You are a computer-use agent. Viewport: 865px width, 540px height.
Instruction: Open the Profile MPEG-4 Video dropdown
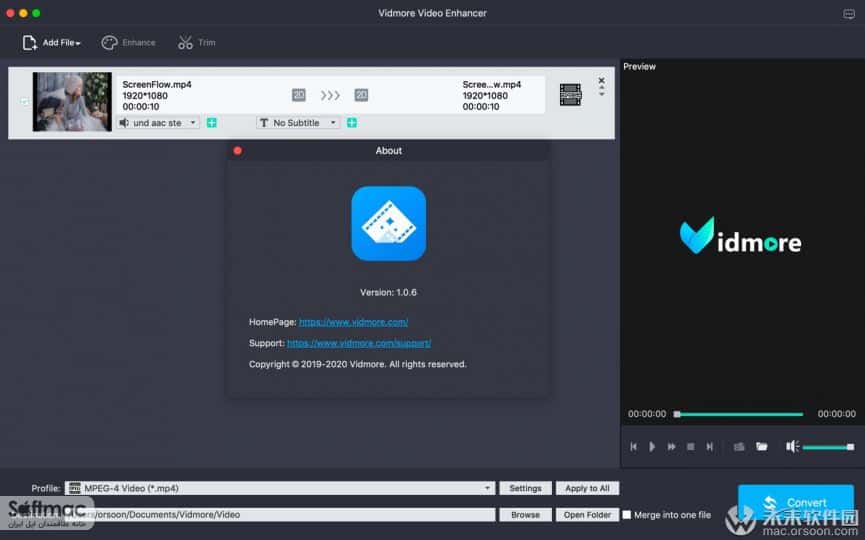[x=279, y=488]
